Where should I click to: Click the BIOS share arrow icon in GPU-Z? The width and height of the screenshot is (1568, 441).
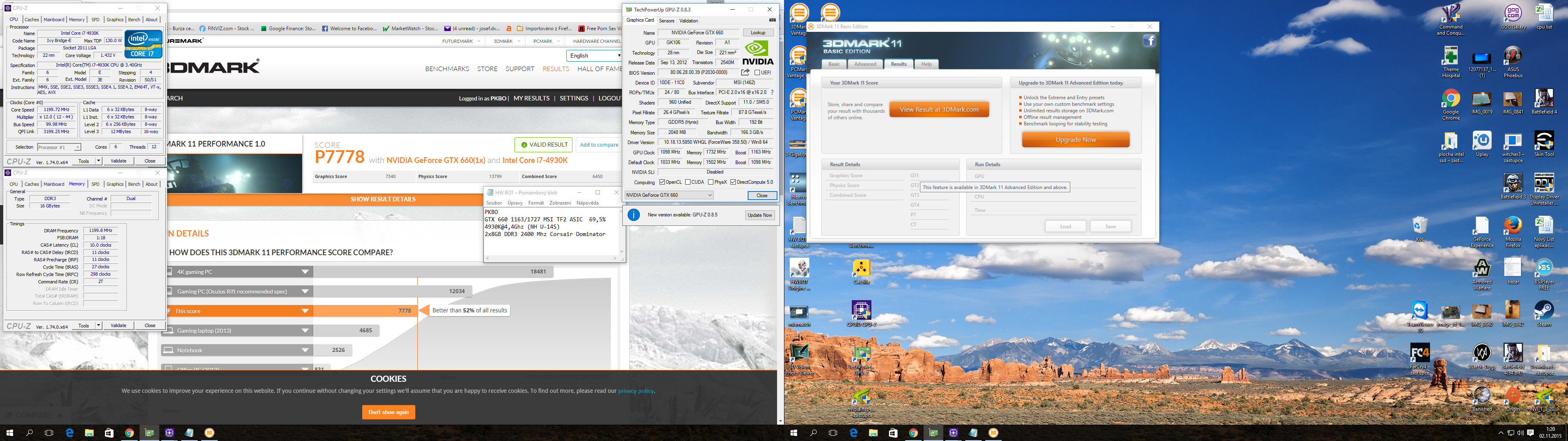(x=745, y=73)
